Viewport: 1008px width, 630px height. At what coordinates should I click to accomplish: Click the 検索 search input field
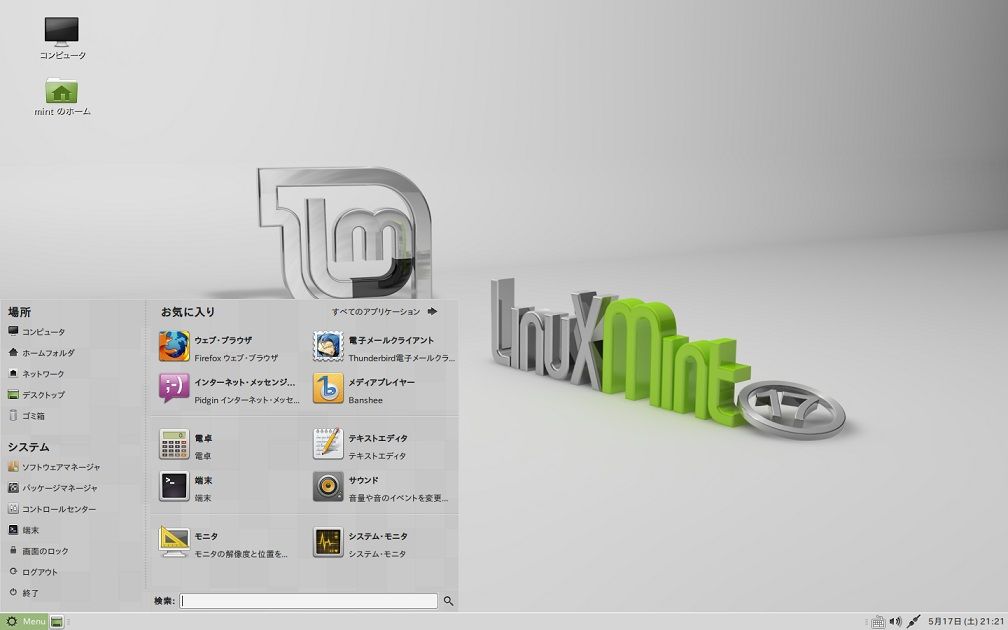(x=309, y=601)
